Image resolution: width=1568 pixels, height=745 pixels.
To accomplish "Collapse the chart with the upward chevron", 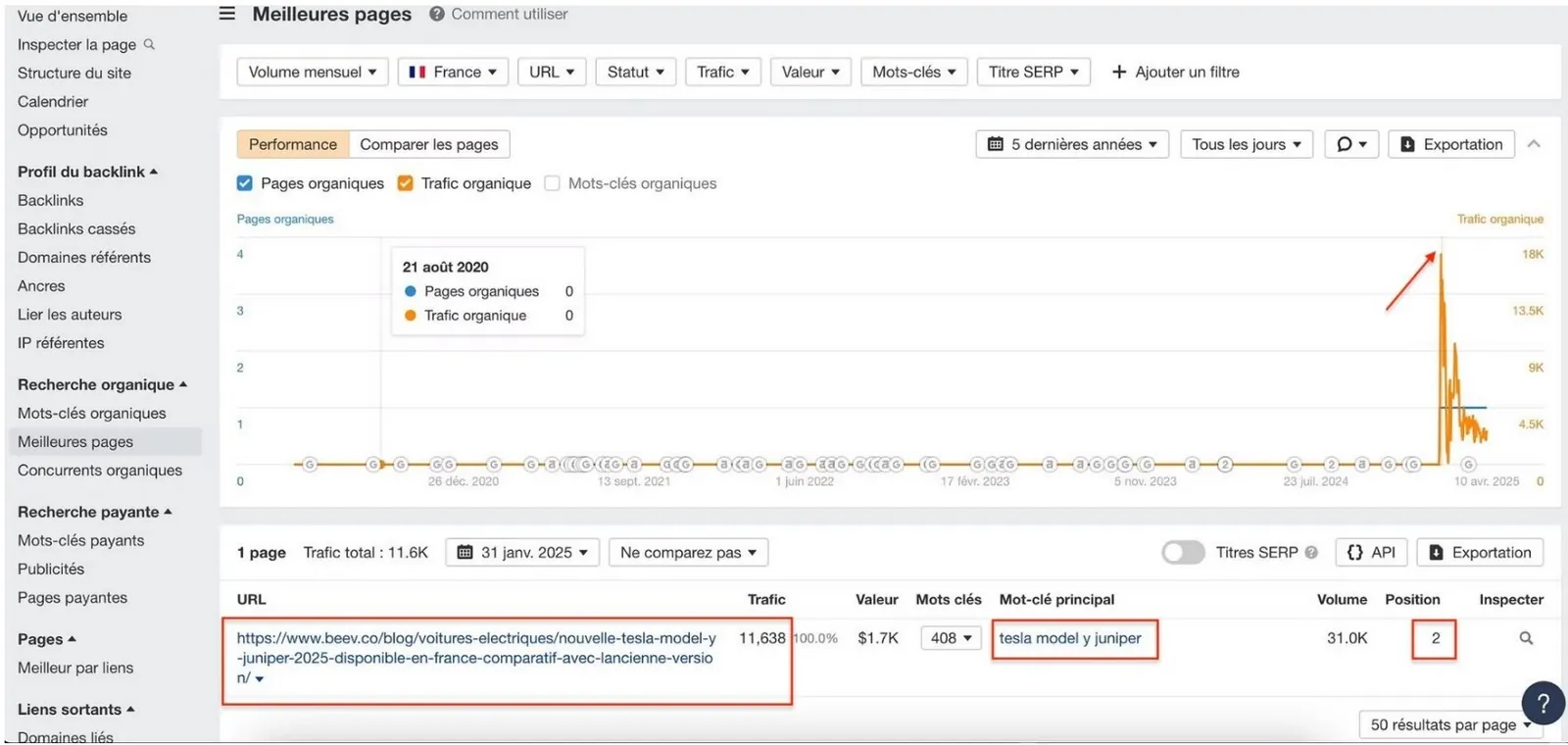I will [1534, 144].
